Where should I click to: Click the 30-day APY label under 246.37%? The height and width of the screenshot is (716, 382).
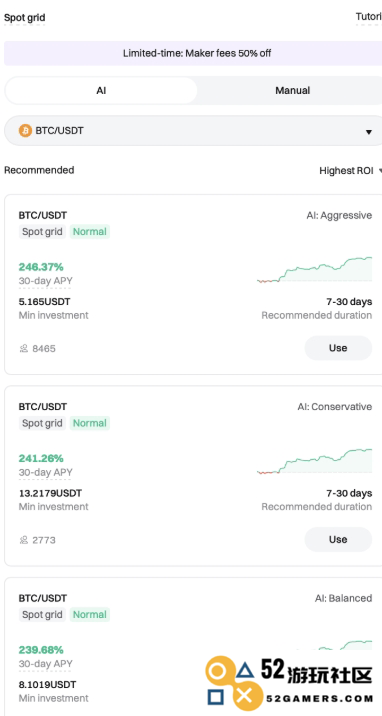pyautogui.click(x=45, y=281)
